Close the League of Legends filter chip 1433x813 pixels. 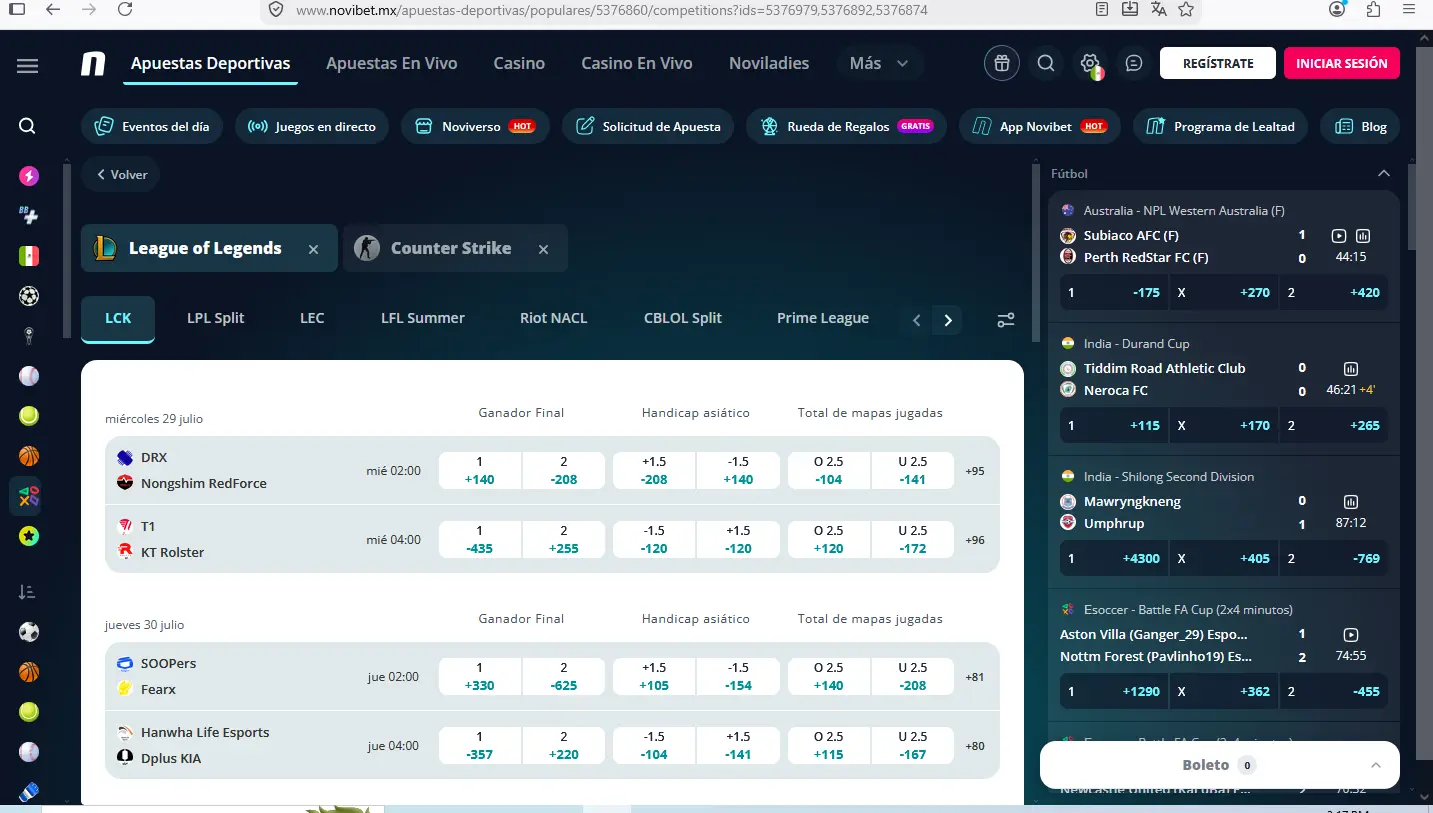click(x=313, y=249)
